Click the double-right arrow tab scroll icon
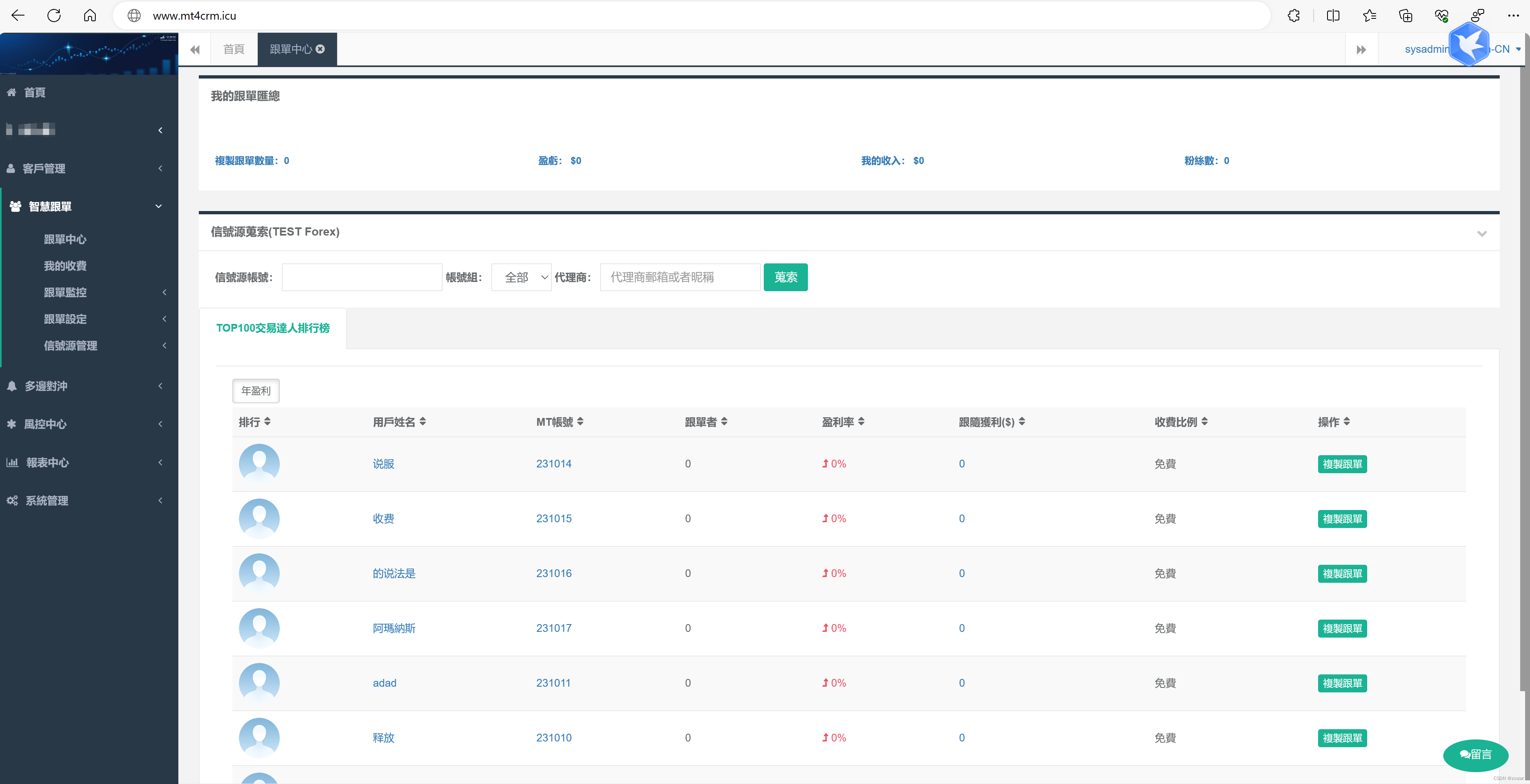This screenshot has width=1530, height=784. (x=1361, y=49)
